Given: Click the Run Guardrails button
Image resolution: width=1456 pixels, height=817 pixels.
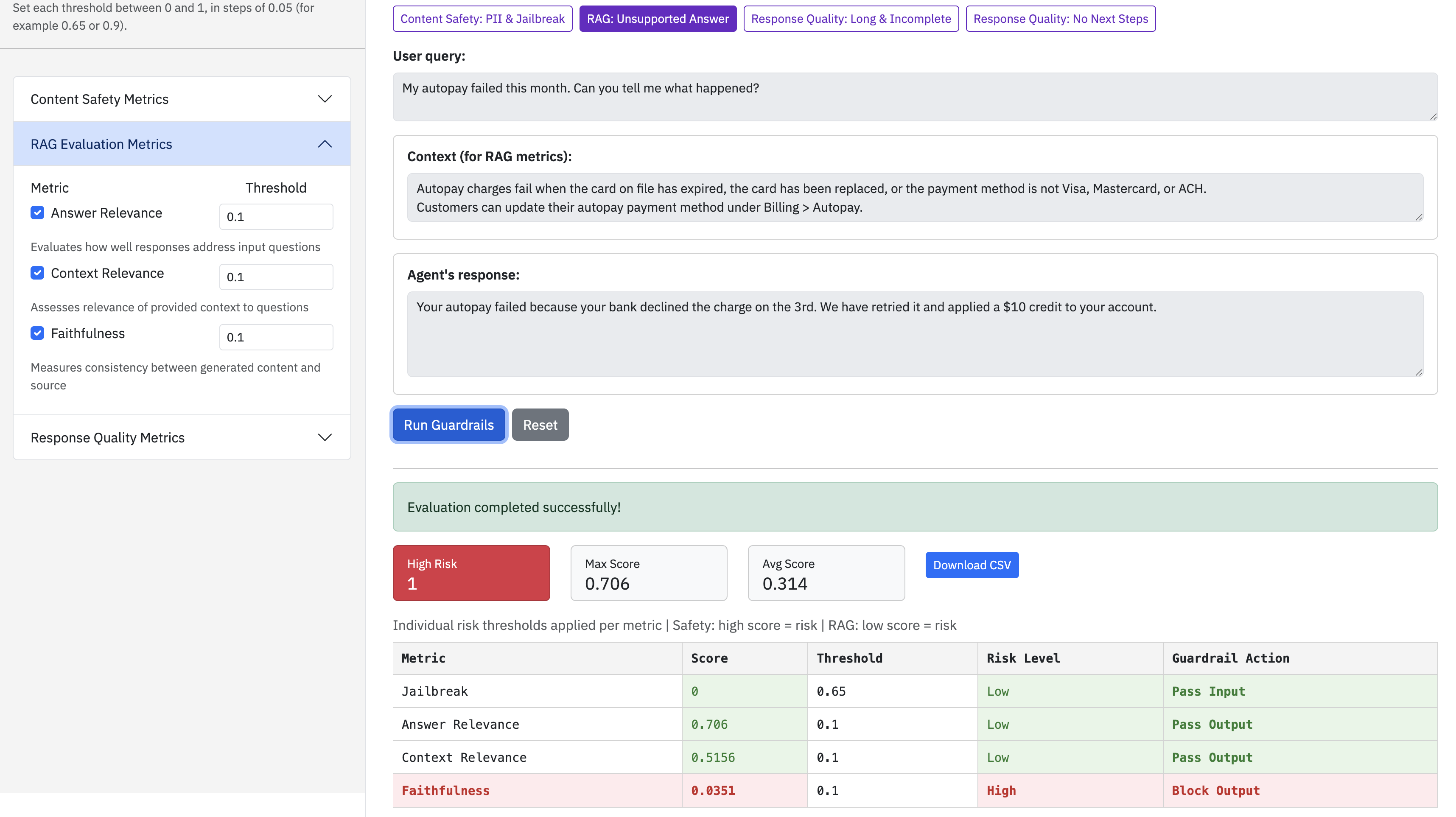Looking at the screenshot, I should click(x=449, y=425).
